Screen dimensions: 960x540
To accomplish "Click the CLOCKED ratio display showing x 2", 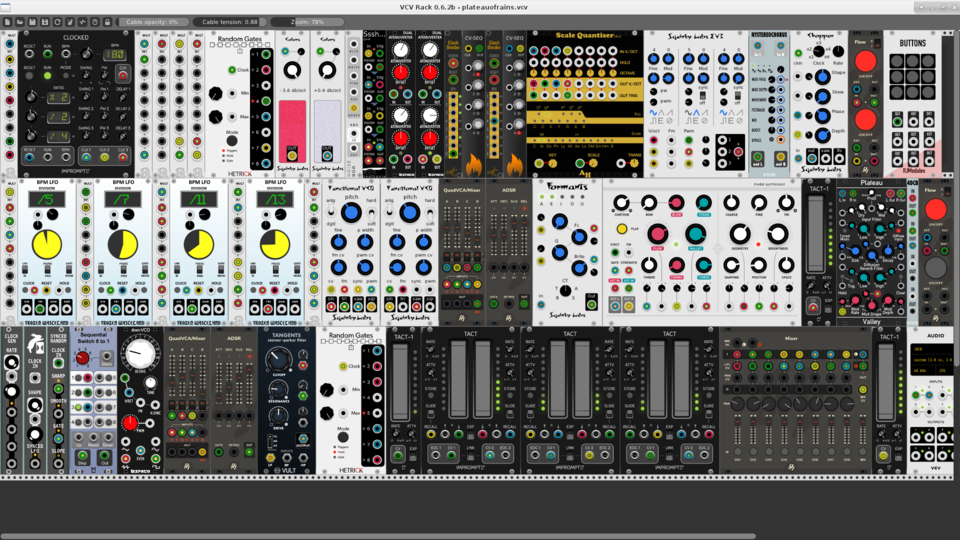I will (58, 98).
